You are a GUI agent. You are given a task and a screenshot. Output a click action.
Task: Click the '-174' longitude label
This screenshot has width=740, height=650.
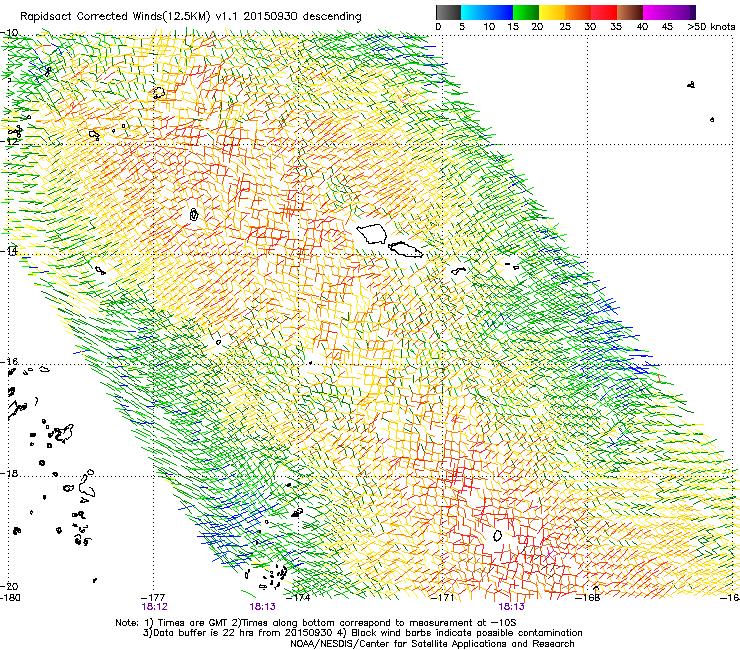pos(299,598)
